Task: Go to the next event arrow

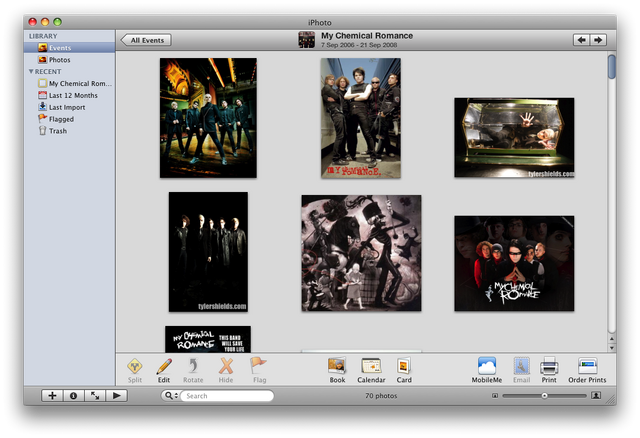Action: point(598,40)
